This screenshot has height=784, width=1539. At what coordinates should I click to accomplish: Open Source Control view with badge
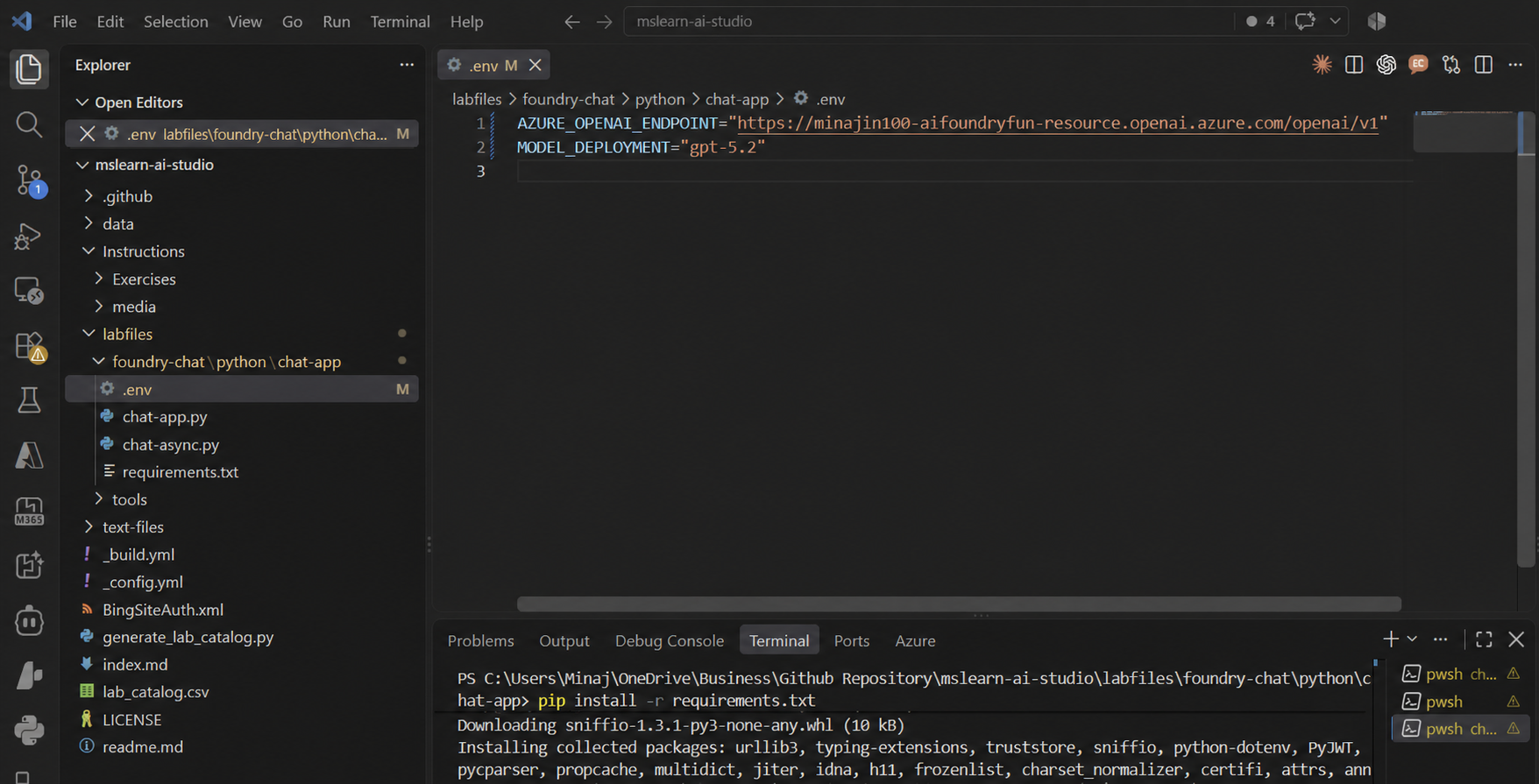pyautogui.click(x=29, y=180)
